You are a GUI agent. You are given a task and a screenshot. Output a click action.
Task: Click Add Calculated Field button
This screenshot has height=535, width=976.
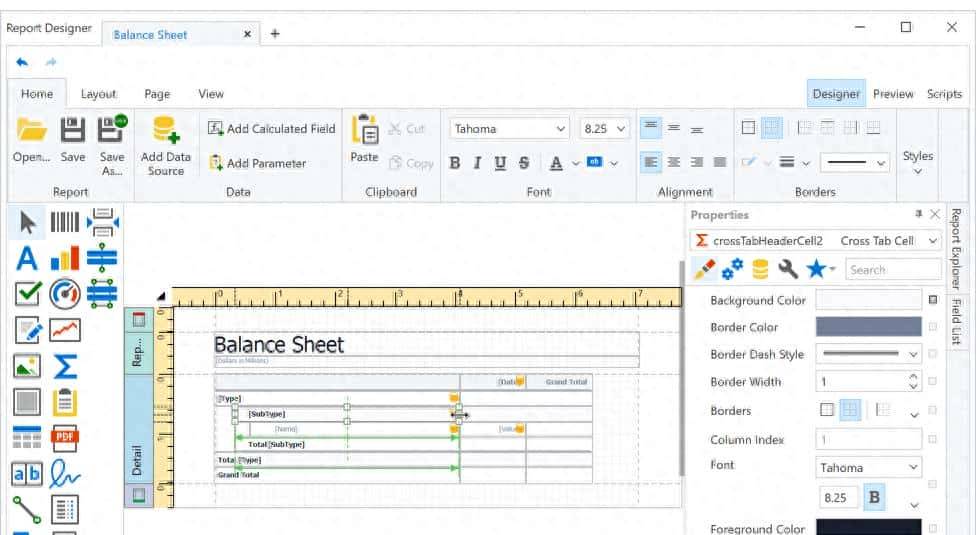point(272,129)
